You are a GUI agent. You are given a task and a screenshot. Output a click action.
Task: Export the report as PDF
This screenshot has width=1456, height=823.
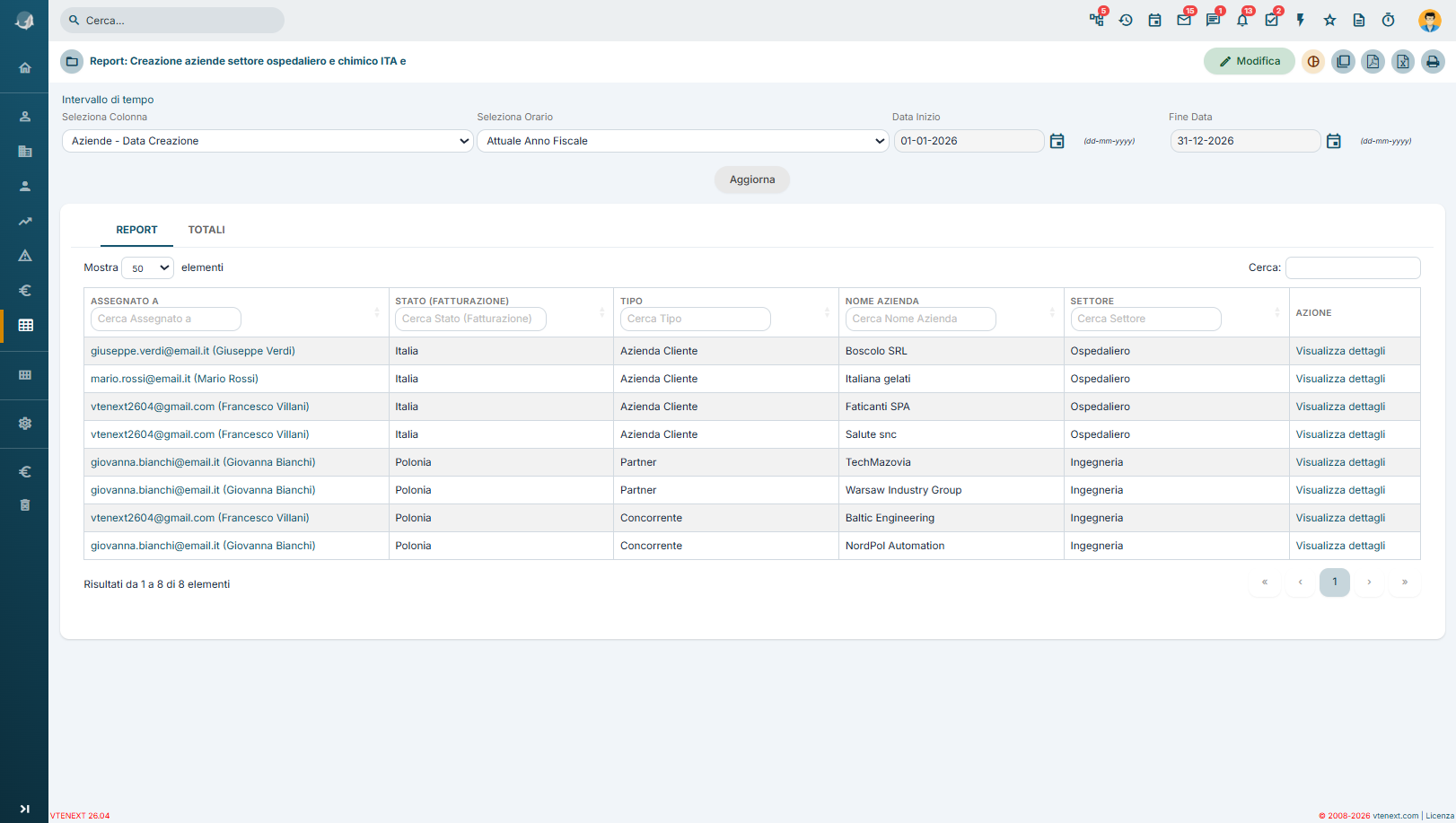[1373, 61]
